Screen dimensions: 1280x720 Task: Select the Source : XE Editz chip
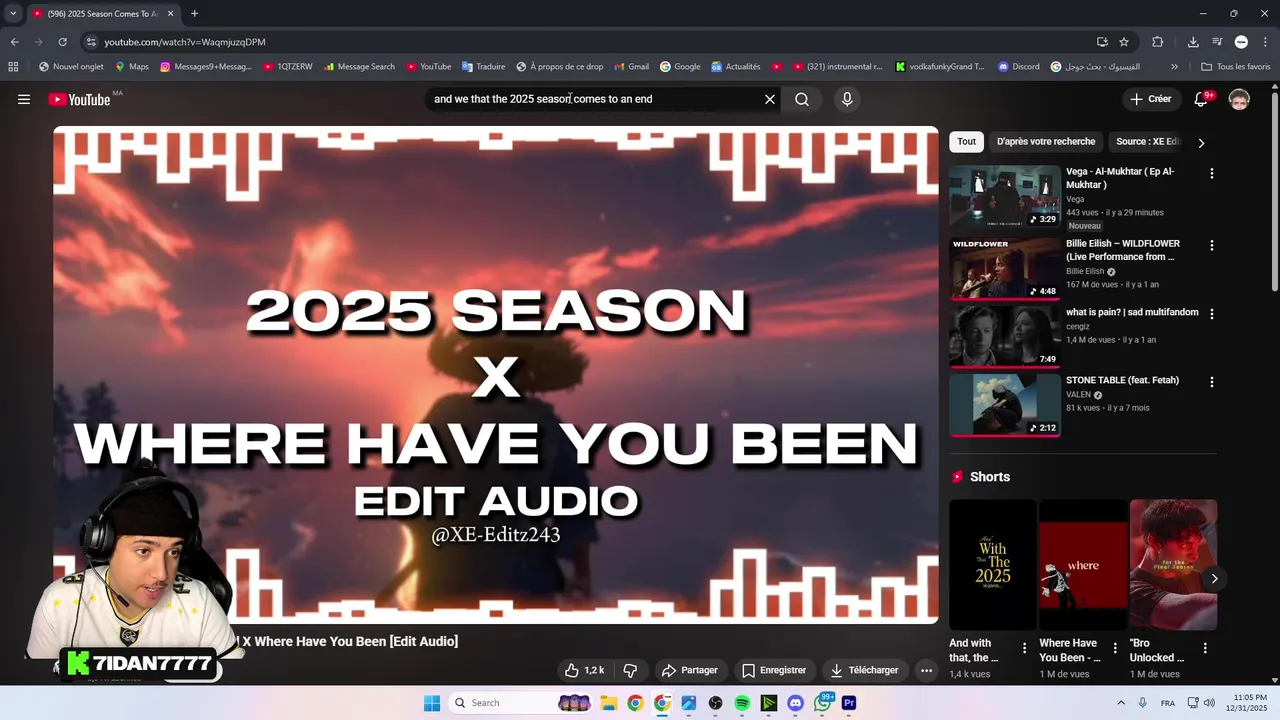1148,142
